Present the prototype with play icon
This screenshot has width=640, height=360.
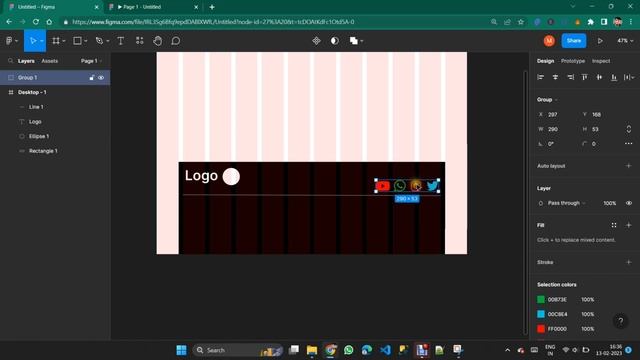(x=600, y=41)
